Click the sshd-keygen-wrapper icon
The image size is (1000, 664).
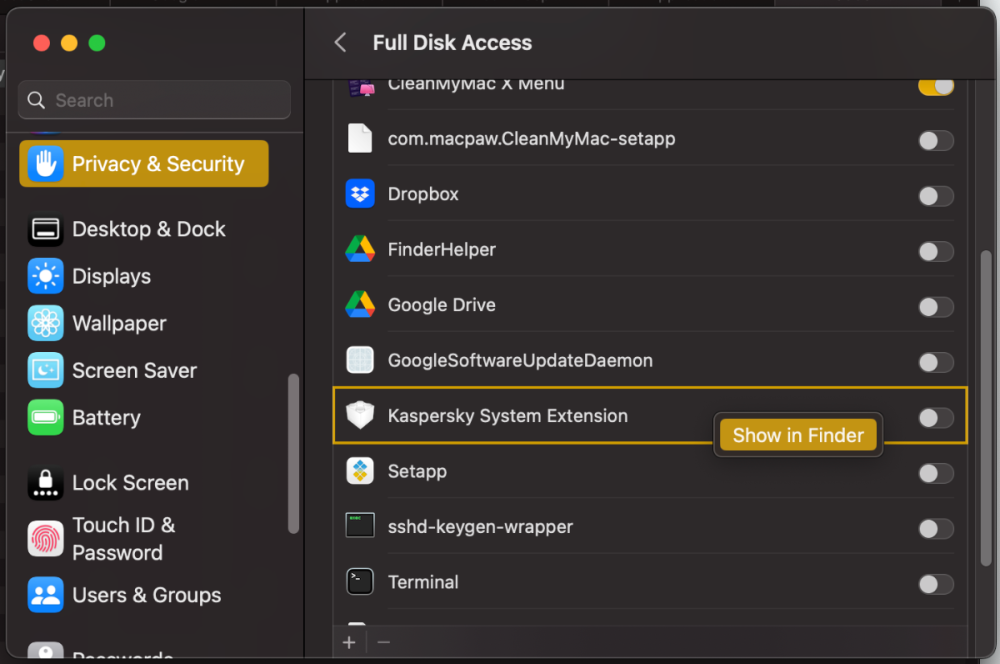pos(360,526)
